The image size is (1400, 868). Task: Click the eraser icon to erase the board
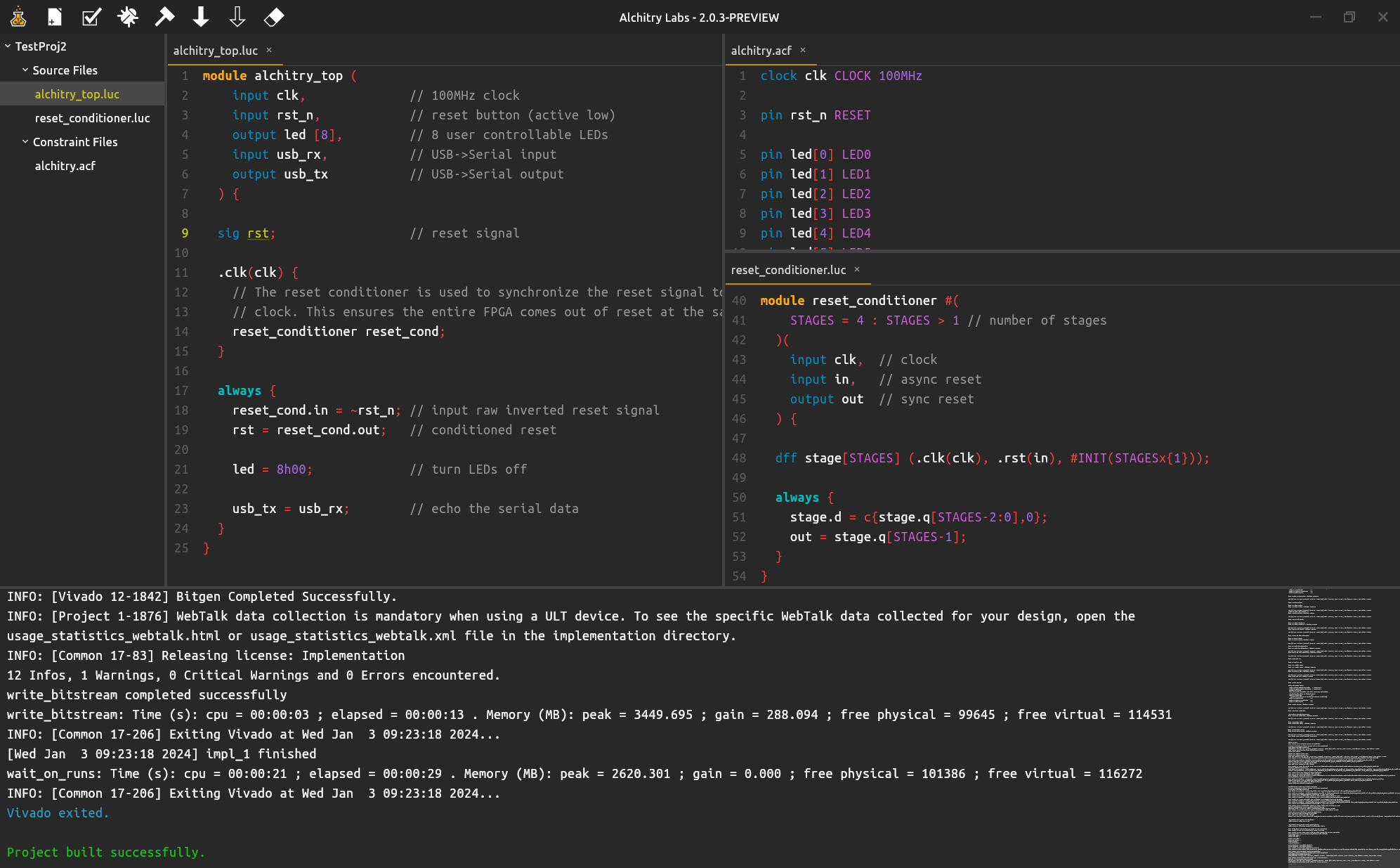point(274,17)
